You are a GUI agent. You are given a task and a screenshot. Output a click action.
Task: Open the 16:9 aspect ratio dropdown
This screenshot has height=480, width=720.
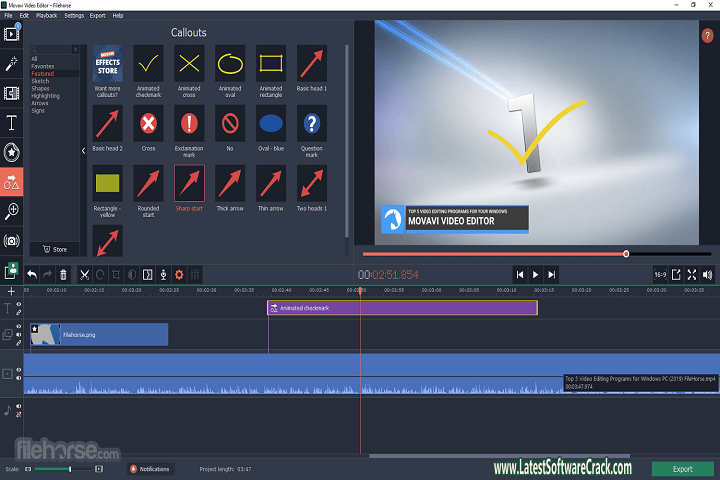pyautogui.click(x=660, y=274)
